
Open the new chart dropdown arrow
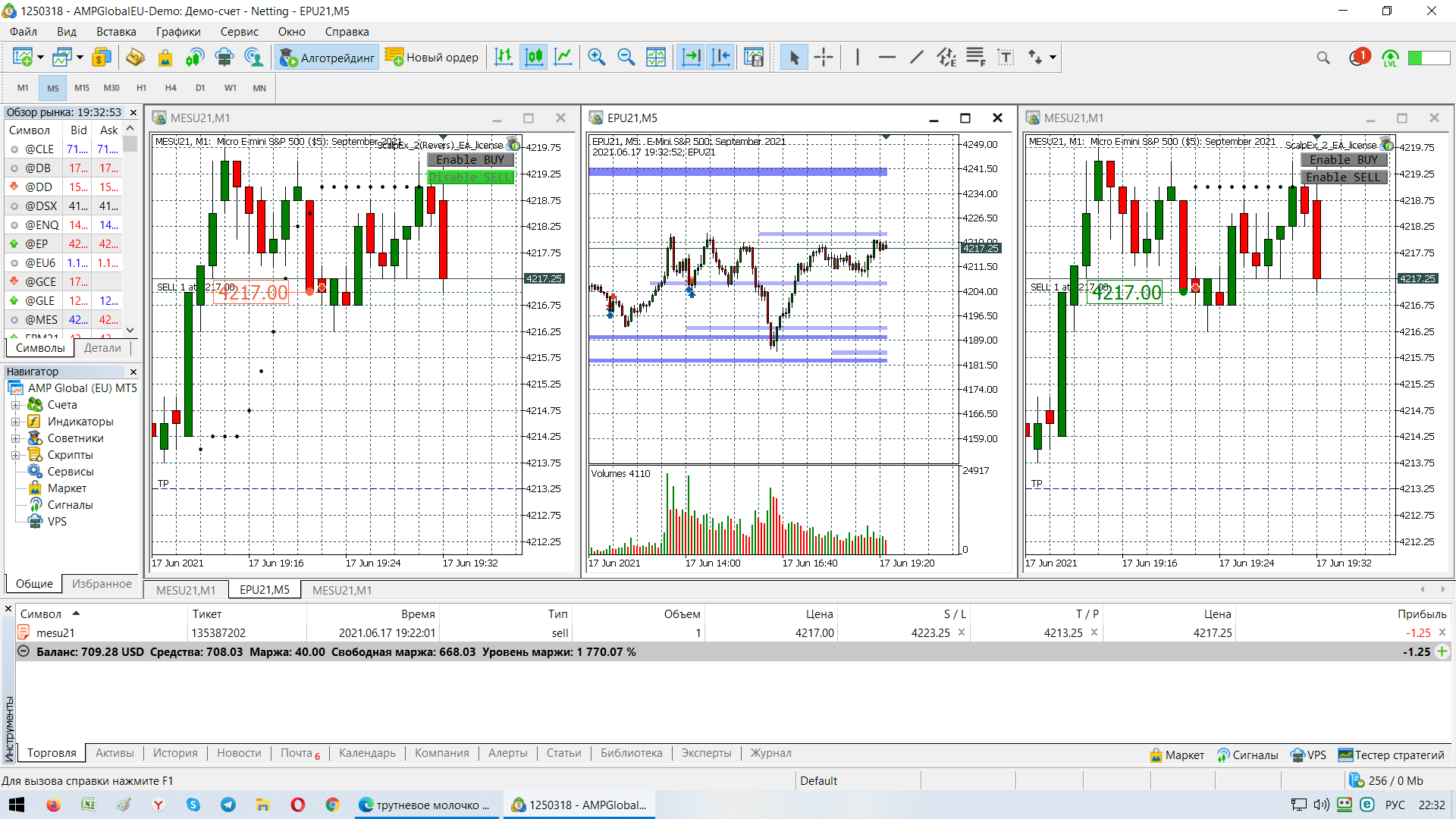point(40,58)
